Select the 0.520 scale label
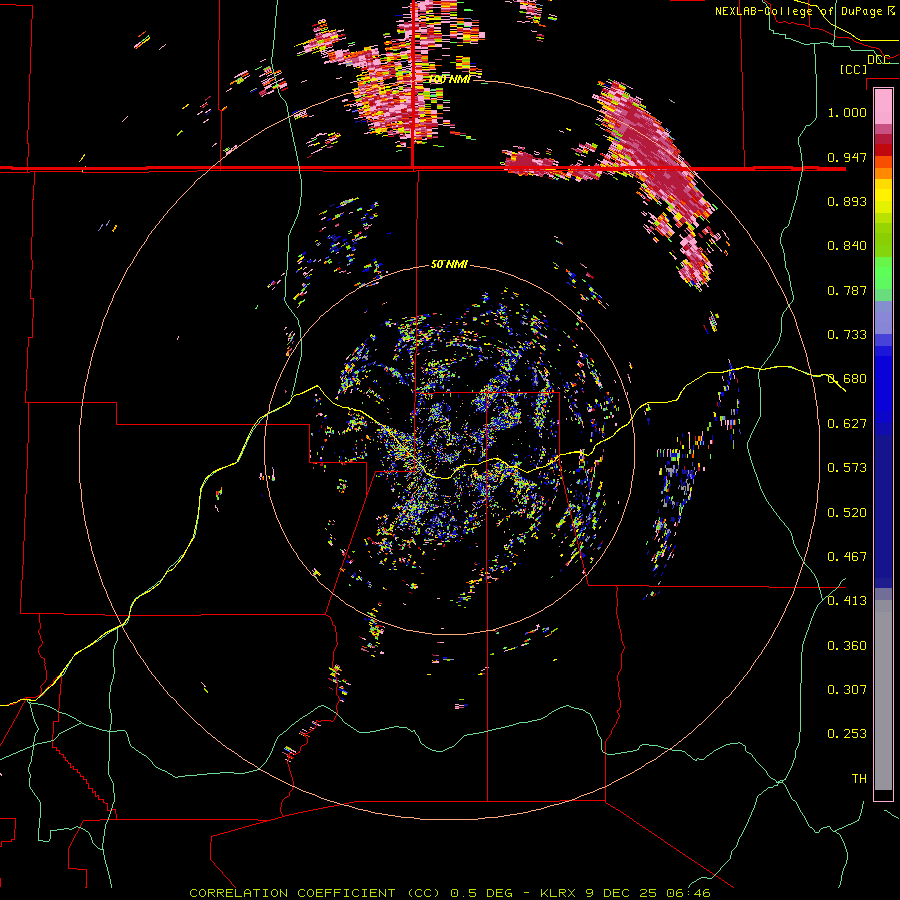The image size is (900, 900). 847,513
